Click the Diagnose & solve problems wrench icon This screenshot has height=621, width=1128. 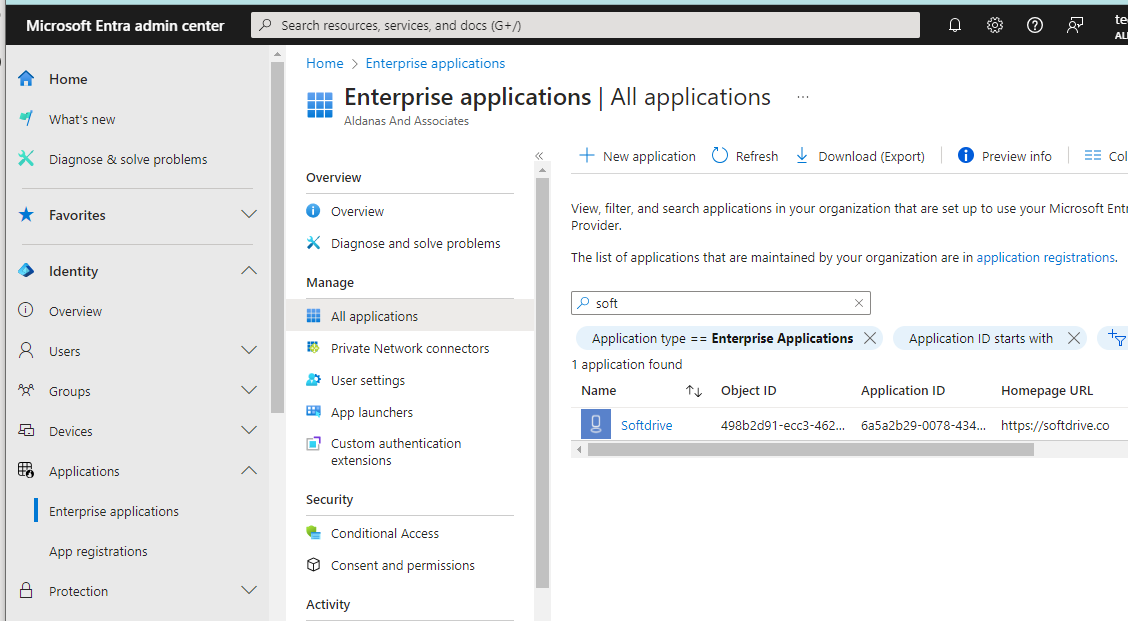tap(26, 158)
